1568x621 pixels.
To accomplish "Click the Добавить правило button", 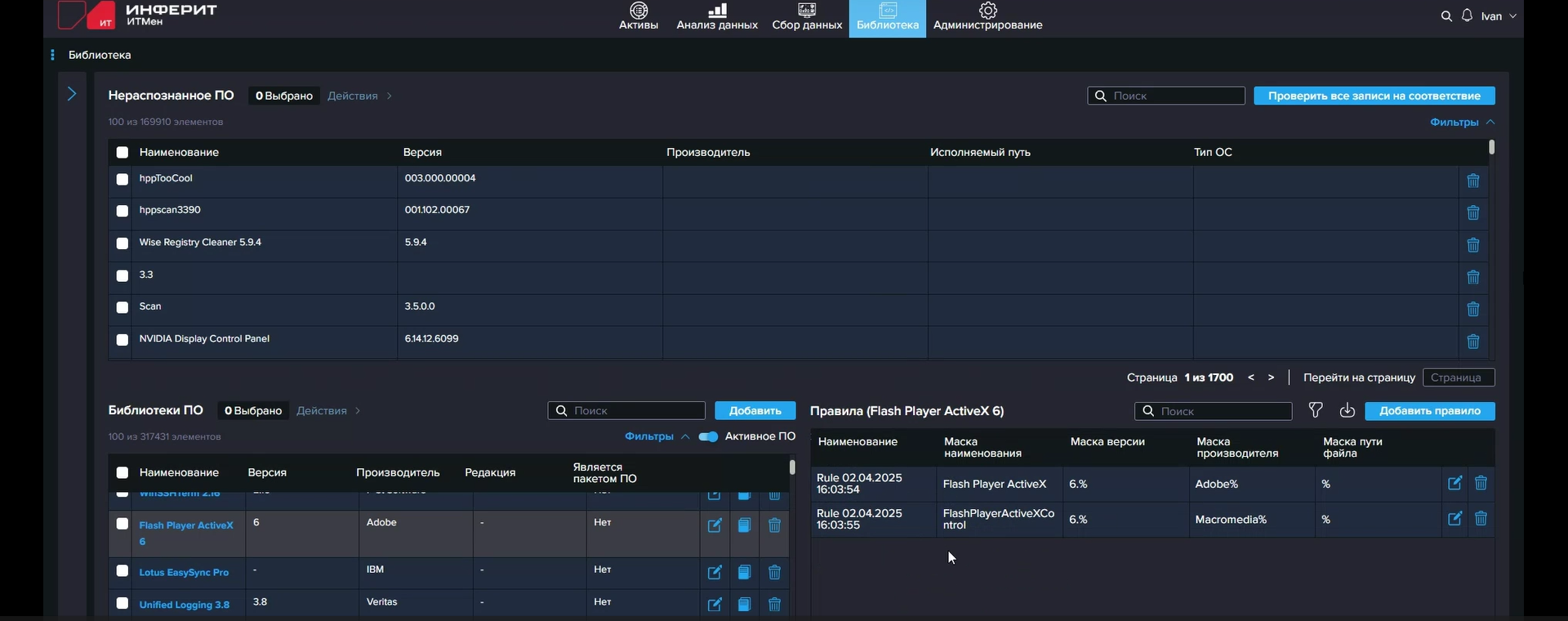I will coord(1429,411).
